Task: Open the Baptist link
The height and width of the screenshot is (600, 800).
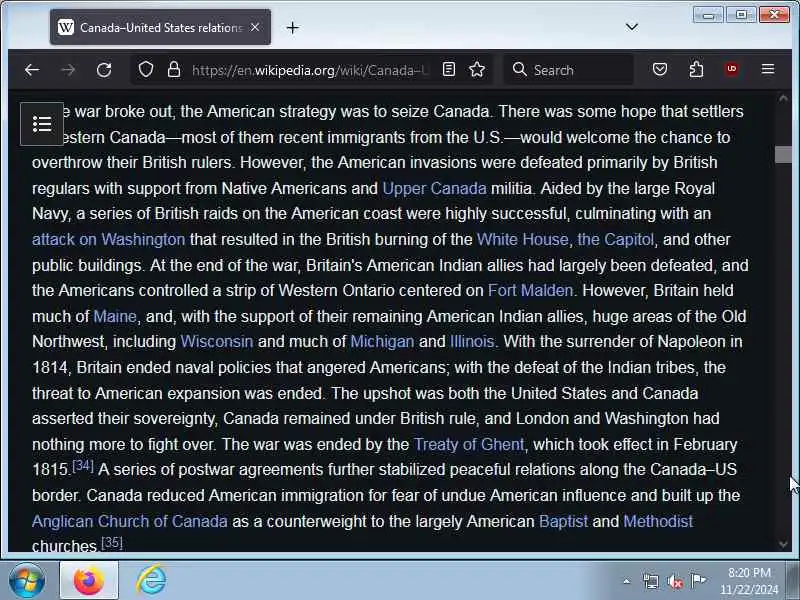Action: [x=563, y=521]
